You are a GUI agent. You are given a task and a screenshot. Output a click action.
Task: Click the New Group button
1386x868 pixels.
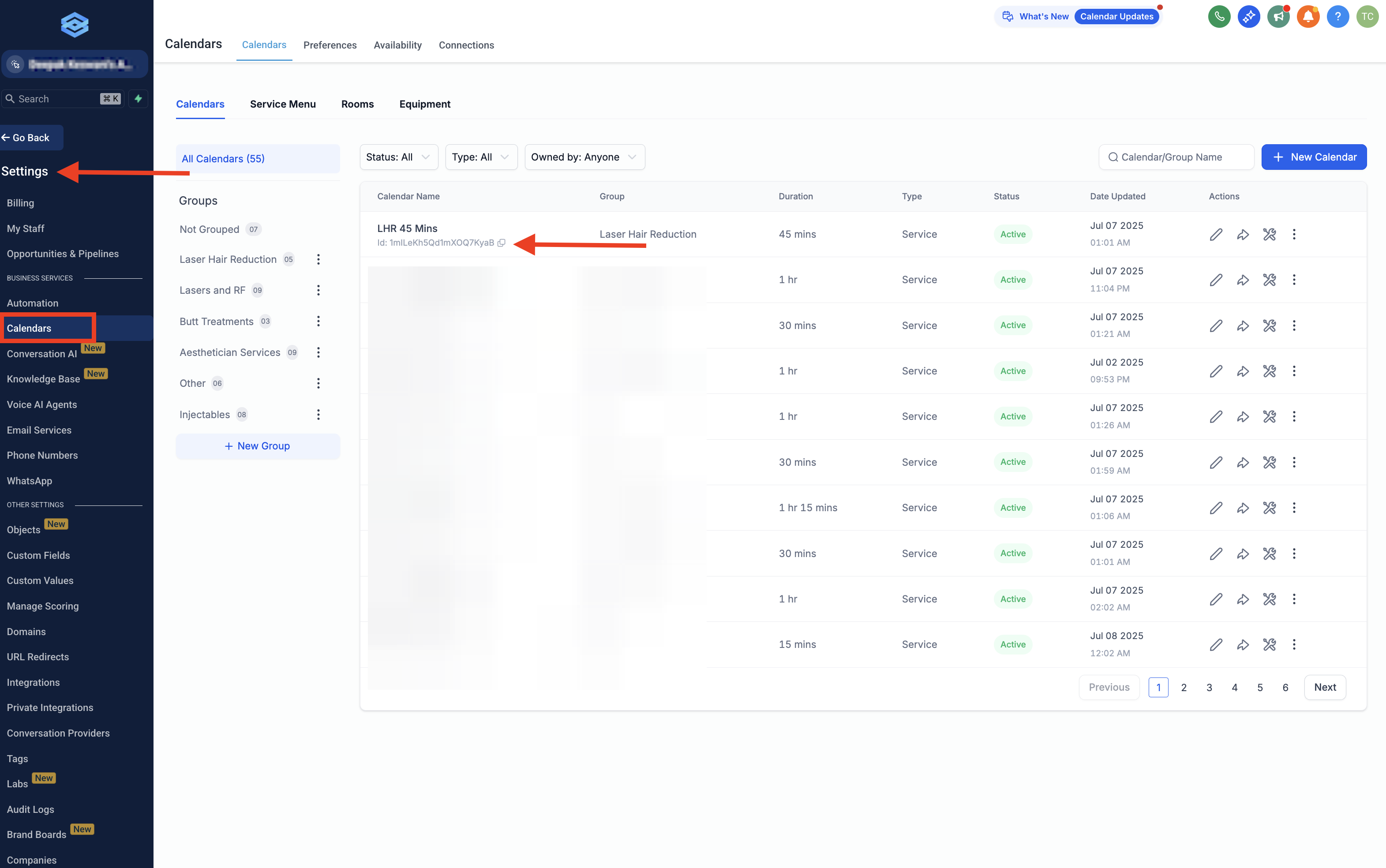[x=257, y=446]
